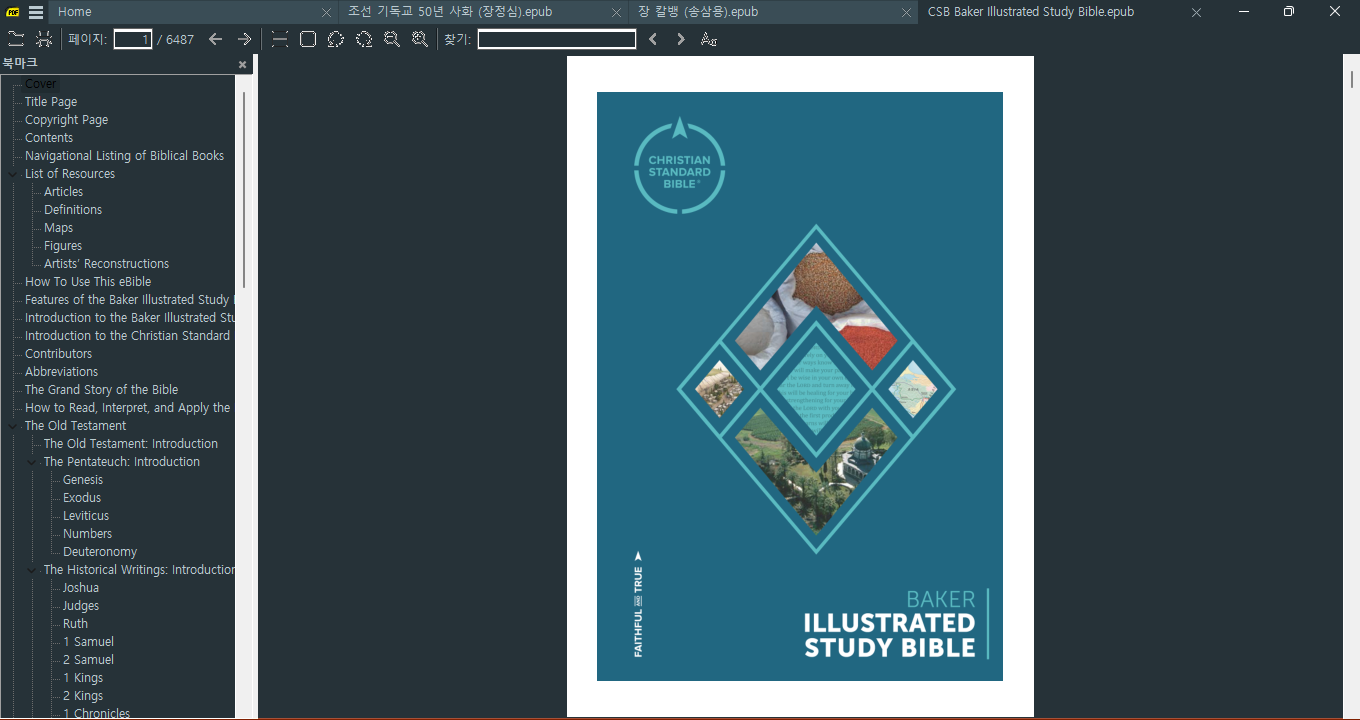Click the find text search field
The image size is (1360, 720).
557,39
